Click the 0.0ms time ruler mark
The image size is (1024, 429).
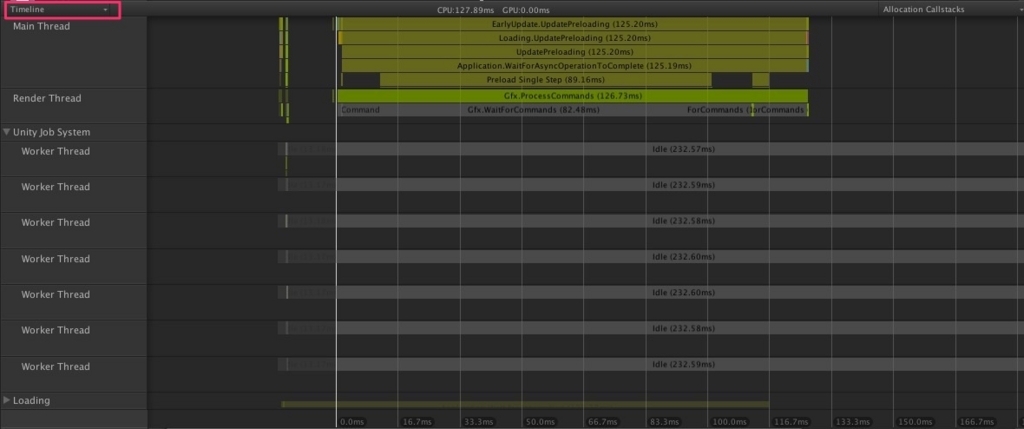pyautogui.click(x=352, y=422)
